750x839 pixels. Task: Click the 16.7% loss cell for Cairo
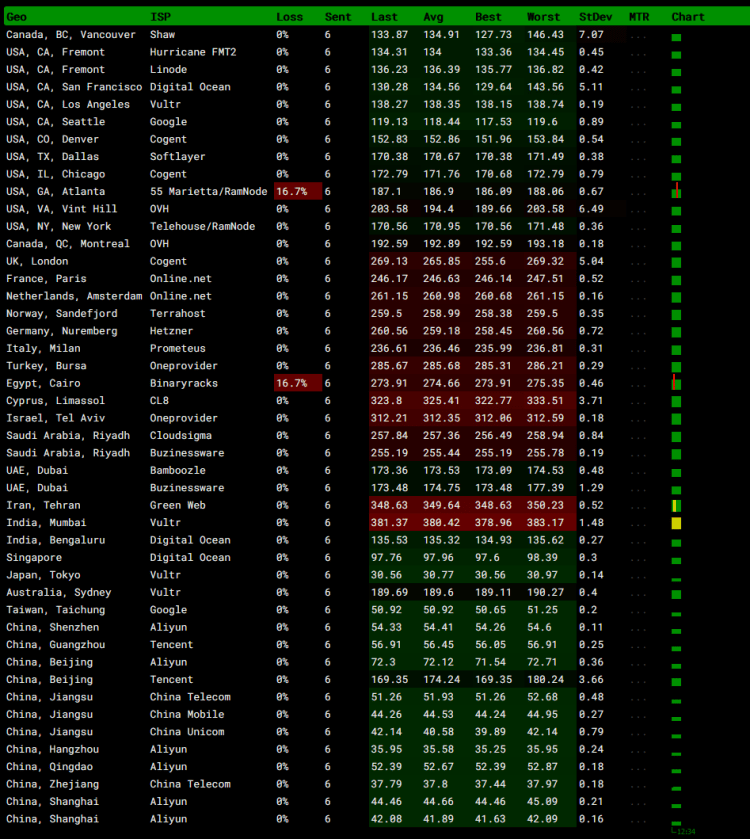(298, 383)
